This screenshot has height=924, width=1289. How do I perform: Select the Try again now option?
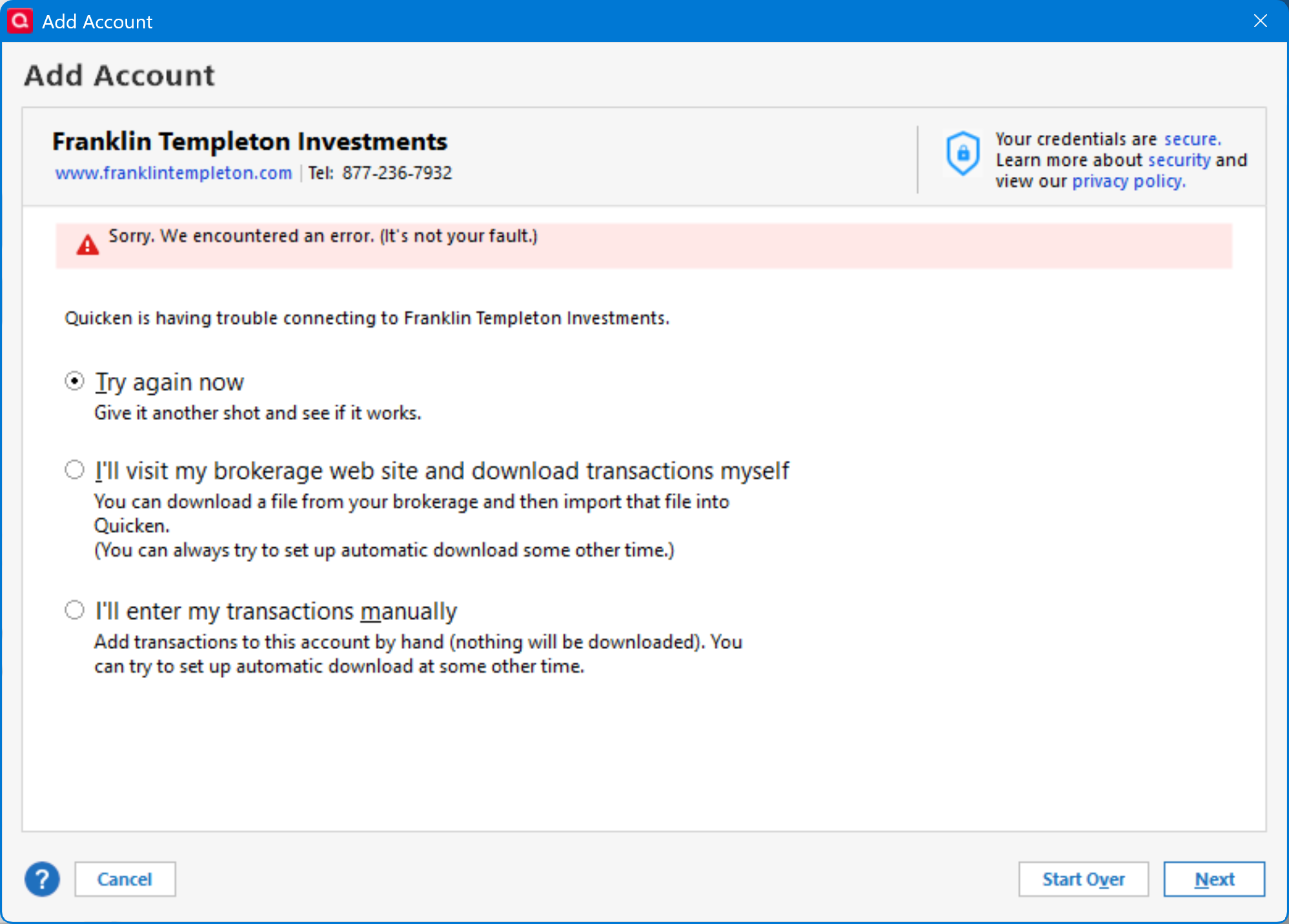[x=74, y=381]
